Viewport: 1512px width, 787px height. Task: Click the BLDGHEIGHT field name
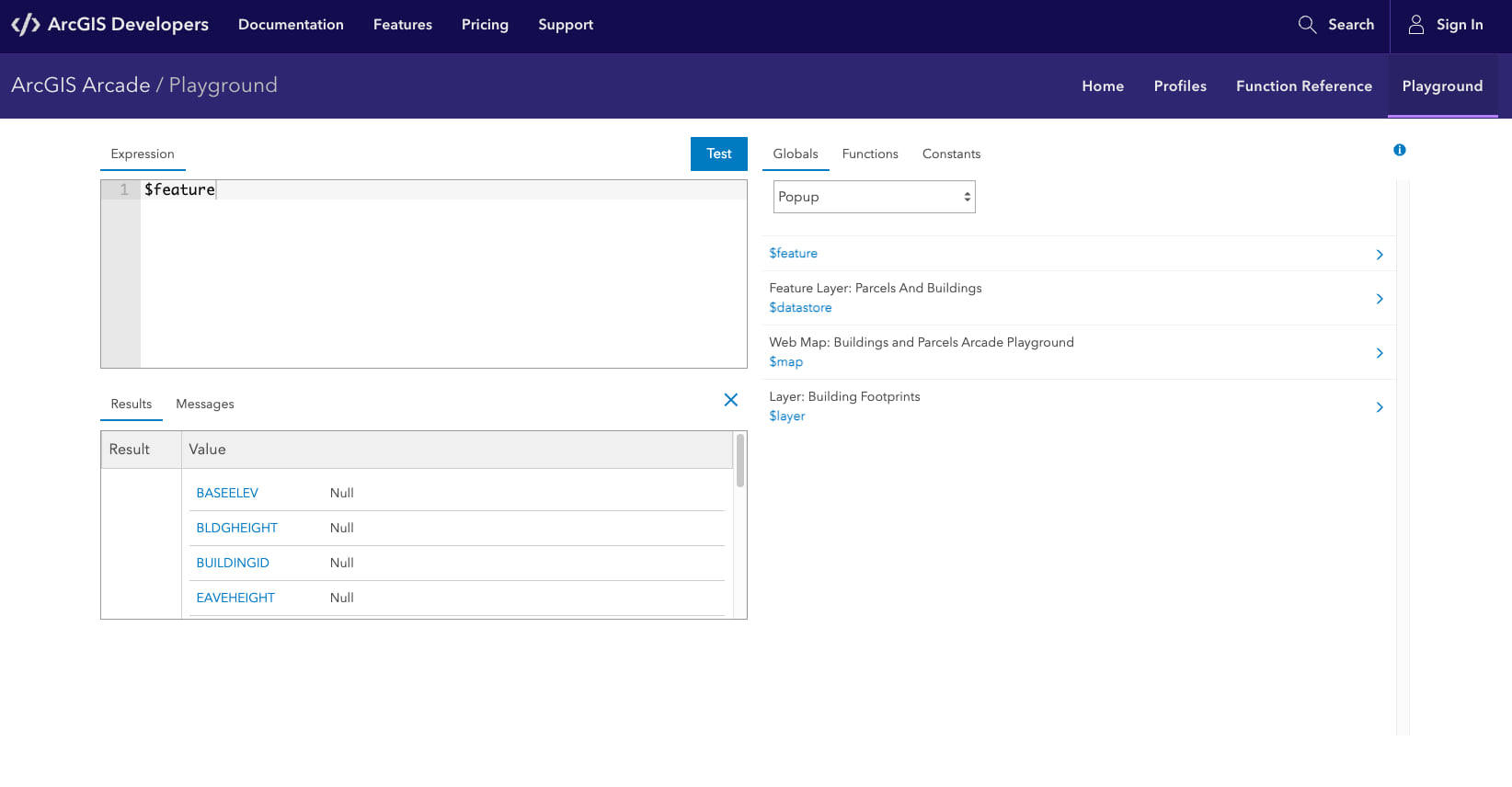(x=236, y=528)
